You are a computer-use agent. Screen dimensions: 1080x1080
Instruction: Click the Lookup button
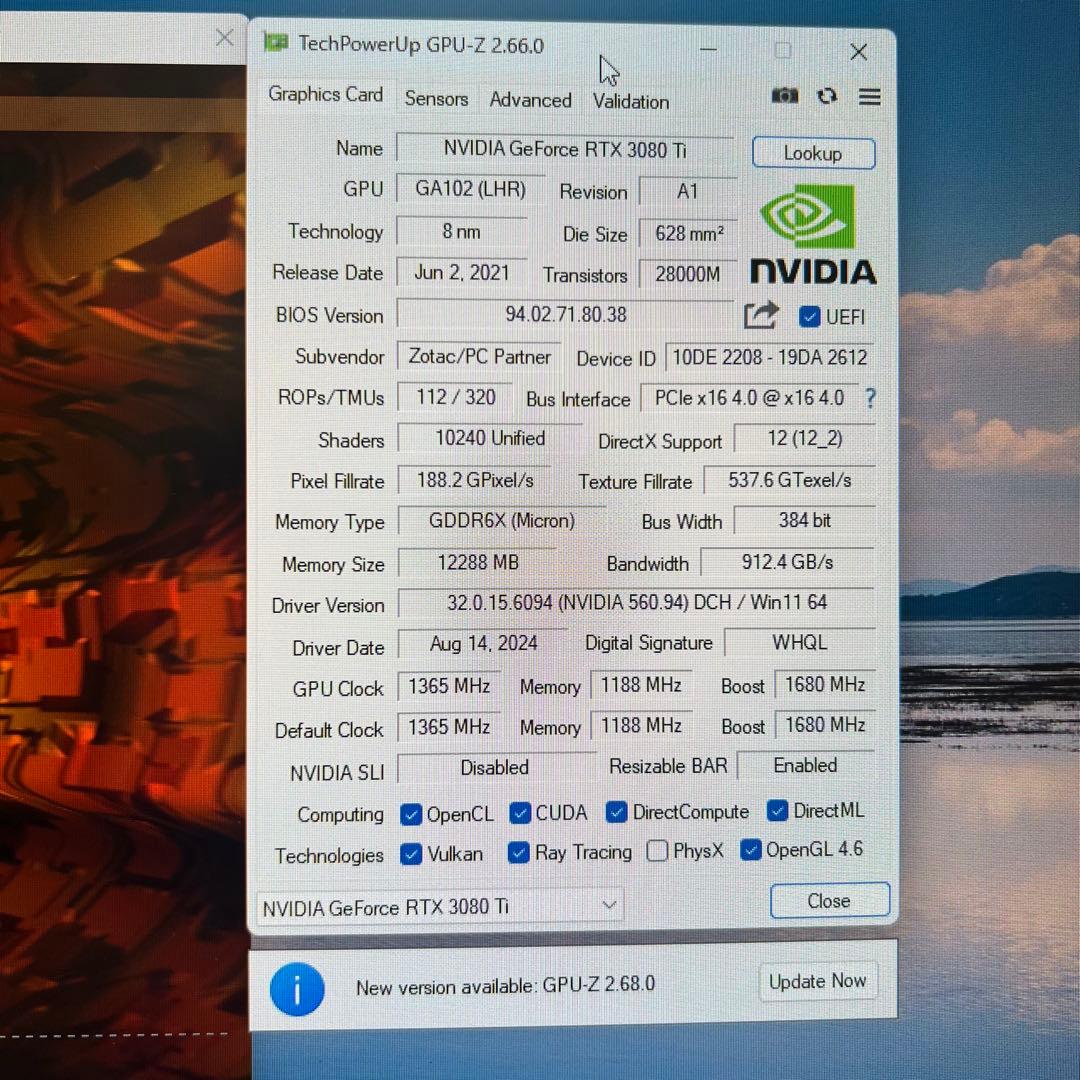[813, 152]
